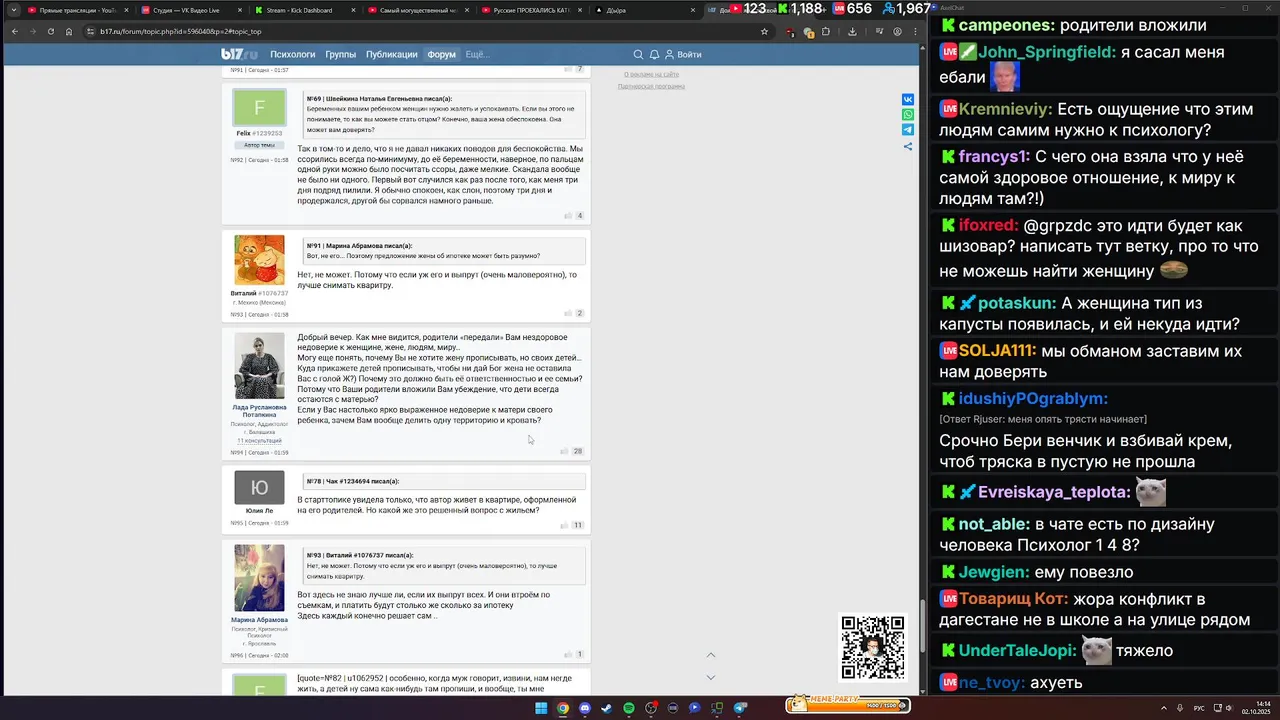Screen dimensions: 1280x720
Task: Open the notifications bell icon
Action: (x=654, y=54)
